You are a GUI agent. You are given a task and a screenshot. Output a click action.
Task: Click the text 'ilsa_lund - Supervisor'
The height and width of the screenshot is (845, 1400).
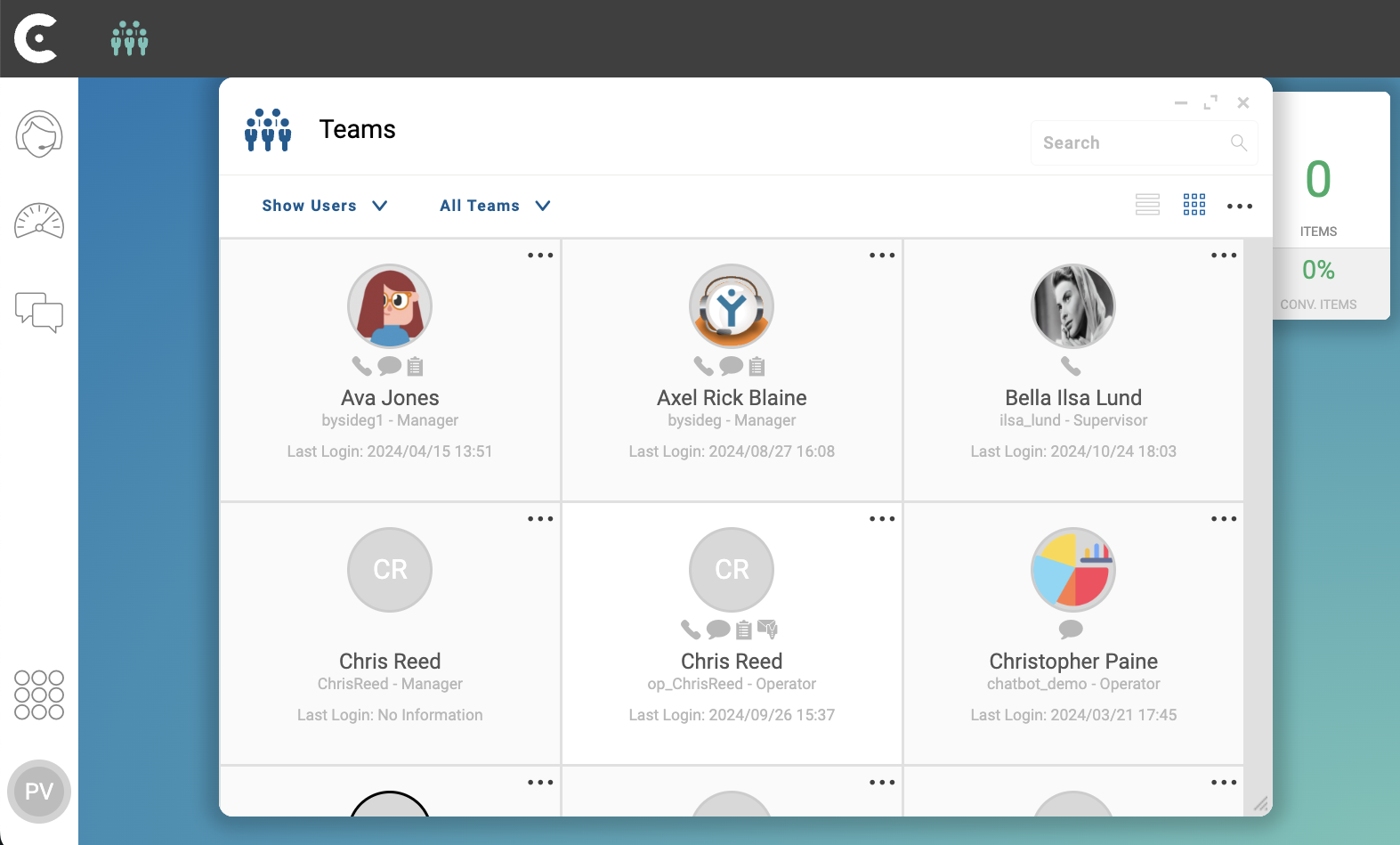[x=1073, y=420]
